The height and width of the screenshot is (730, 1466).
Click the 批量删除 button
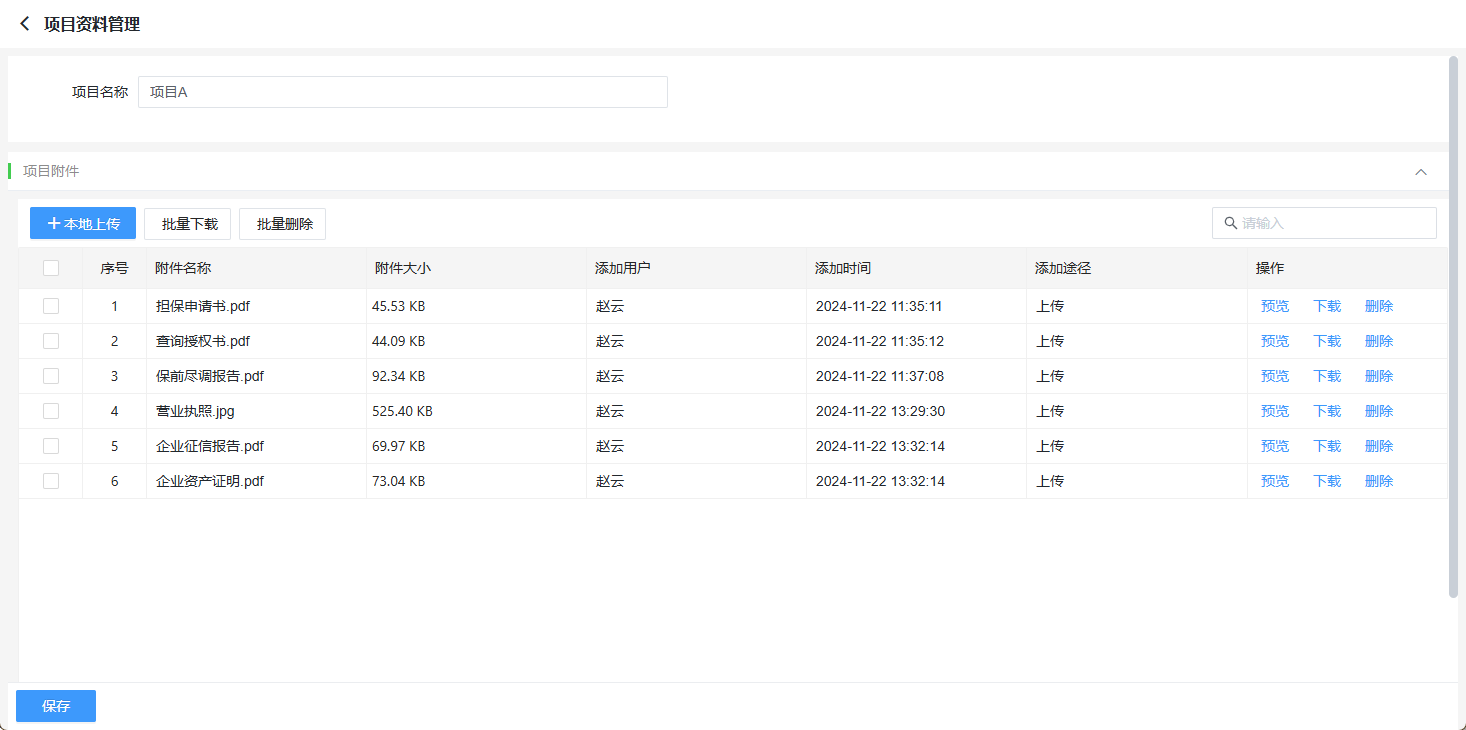pyautogui.click(x=283, y=224)
